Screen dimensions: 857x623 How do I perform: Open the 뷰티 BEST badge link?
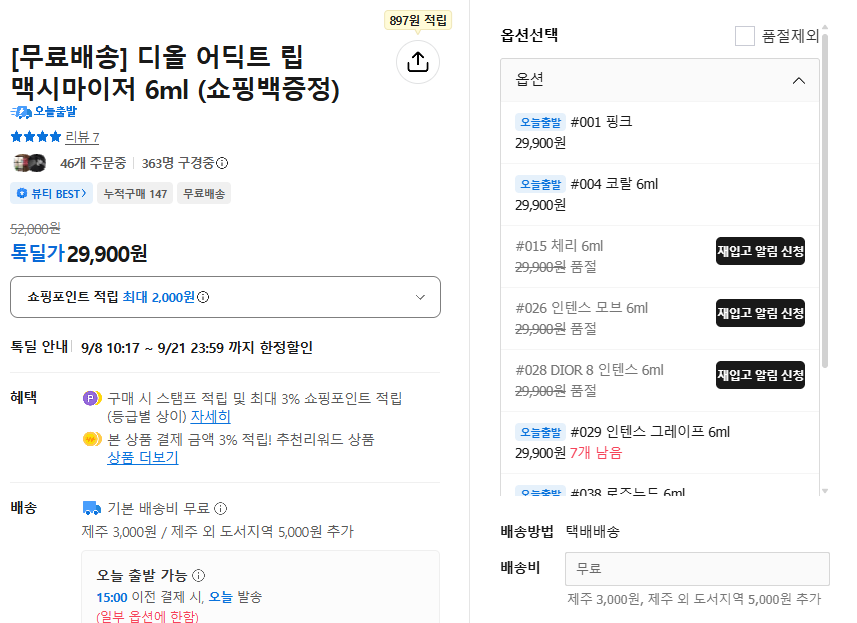click(51, 193)
